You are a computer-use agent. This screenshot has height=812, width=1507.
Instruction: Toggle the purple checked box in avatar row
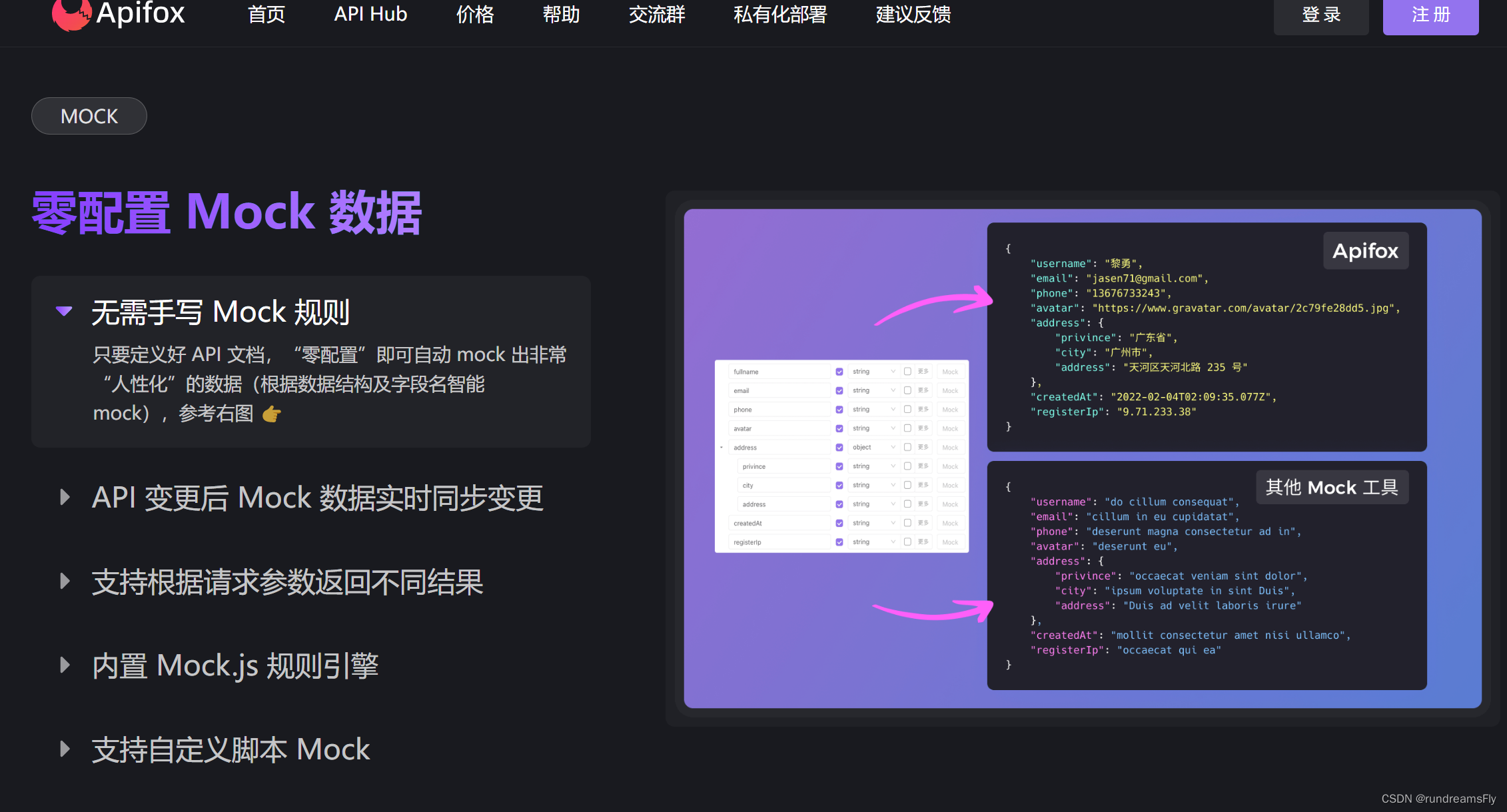click(x=839, y=428)
